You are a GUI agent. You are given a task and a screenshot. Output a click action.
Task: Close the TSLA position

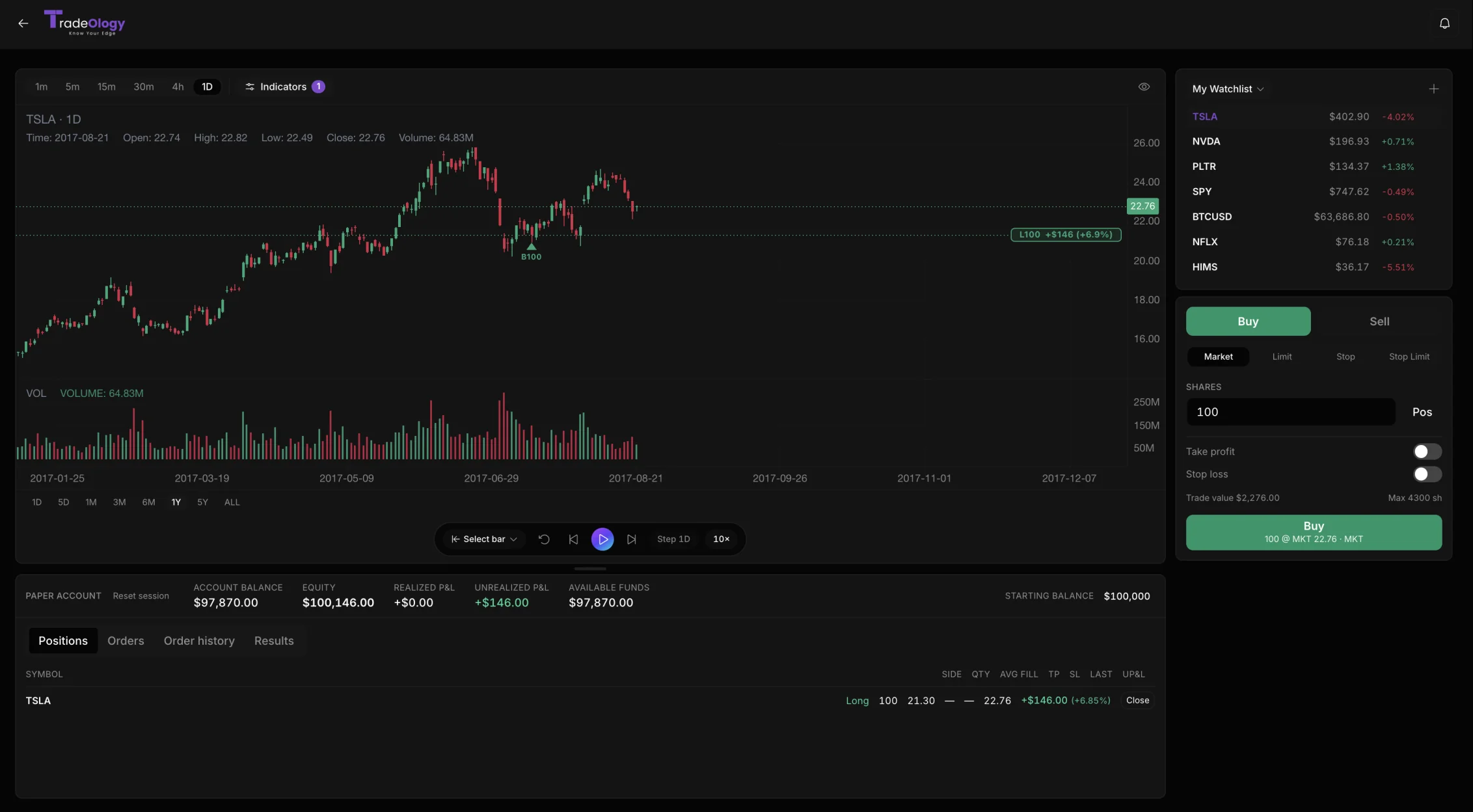(x=1137, y=701)
